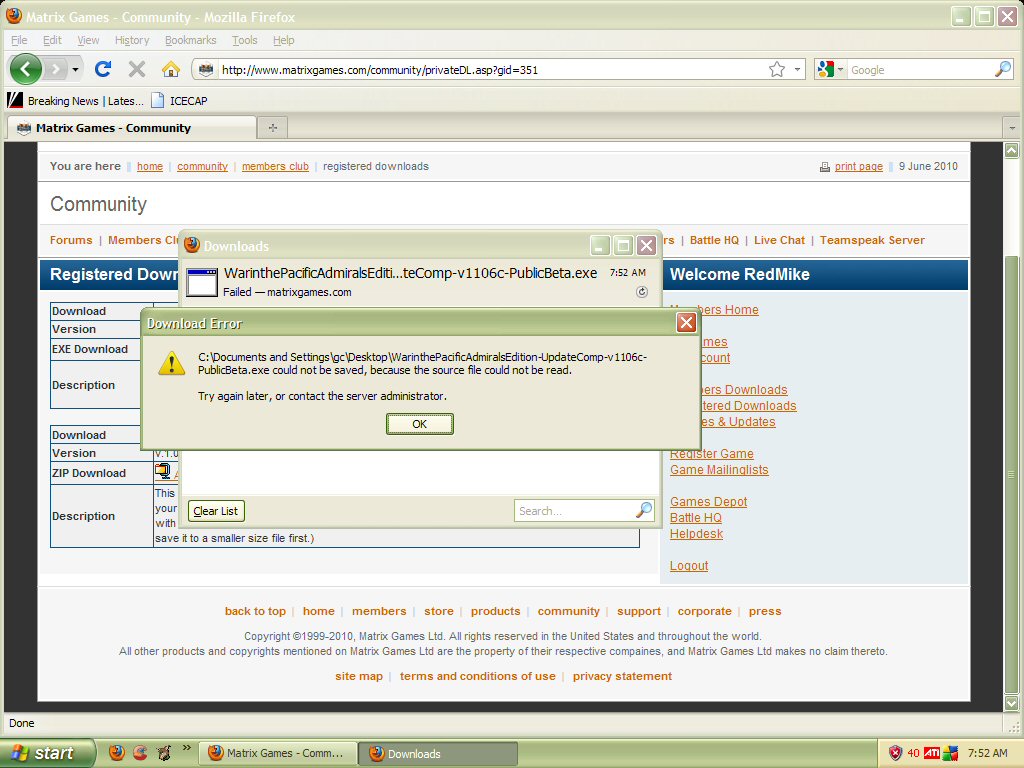Switch to Matrix Games taskbar button
Screen dimensions: 1024x768
[278, 754]
